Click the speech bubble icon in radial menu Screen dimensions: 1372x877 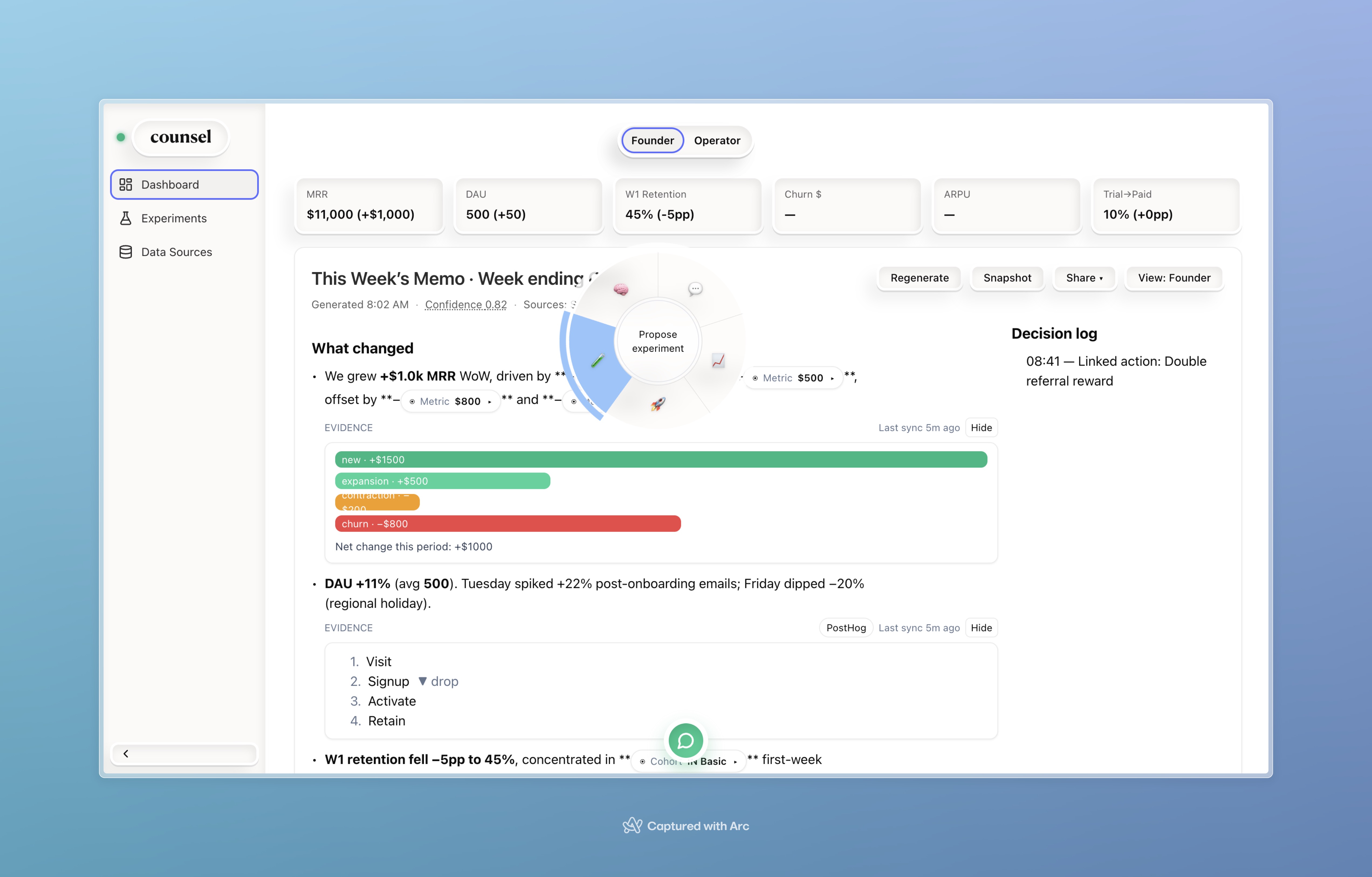pos(695,289)
